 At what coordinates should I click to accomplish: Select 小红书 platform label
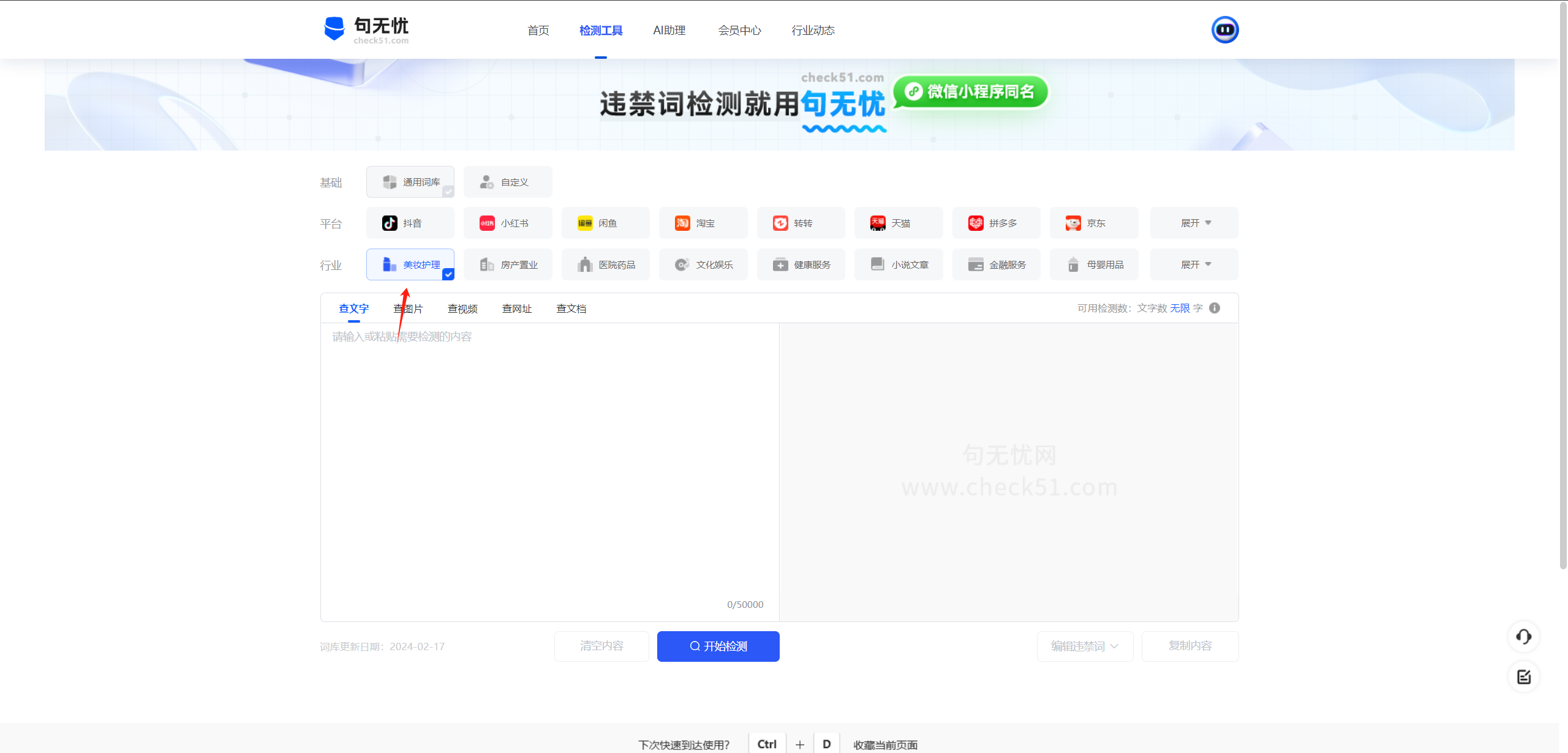(514, 223)
